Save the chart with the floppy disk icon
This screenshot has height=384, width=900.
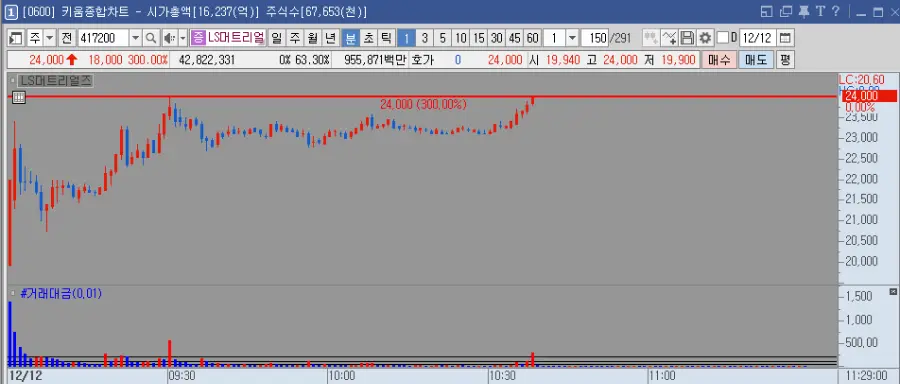[x=687, y=38]
